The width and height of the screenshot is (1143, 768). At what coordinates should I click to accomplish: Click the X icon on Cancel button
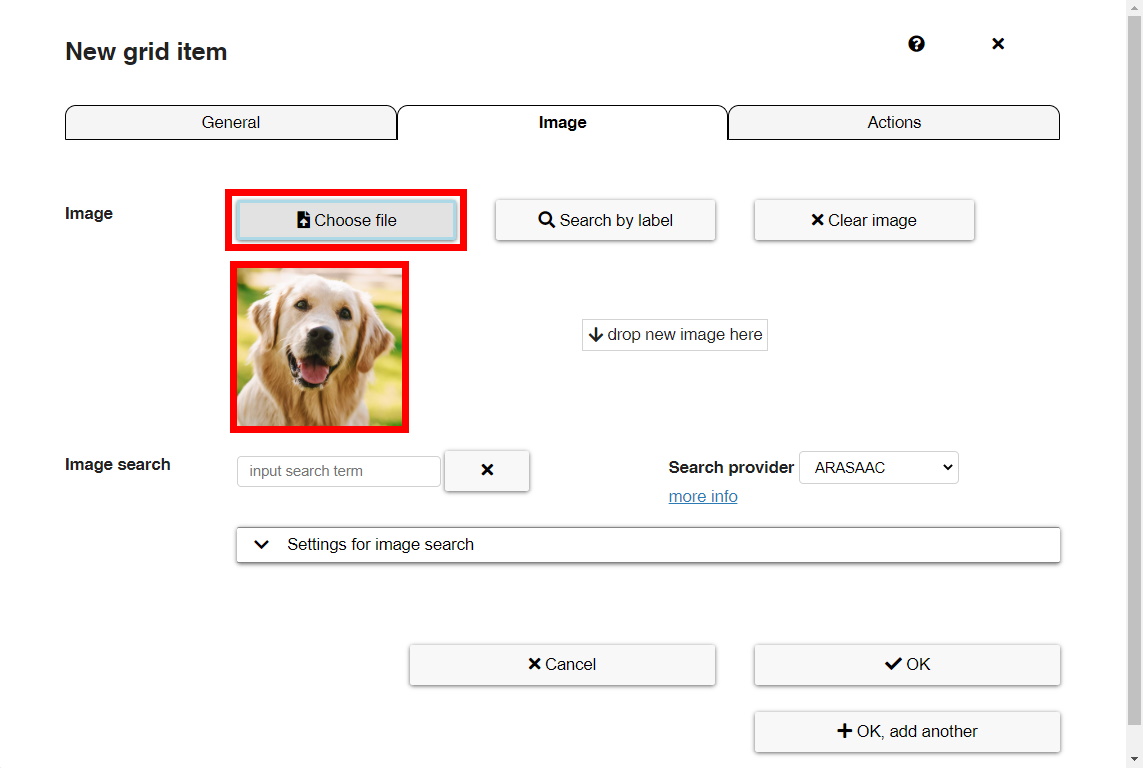tap(534, 663)
